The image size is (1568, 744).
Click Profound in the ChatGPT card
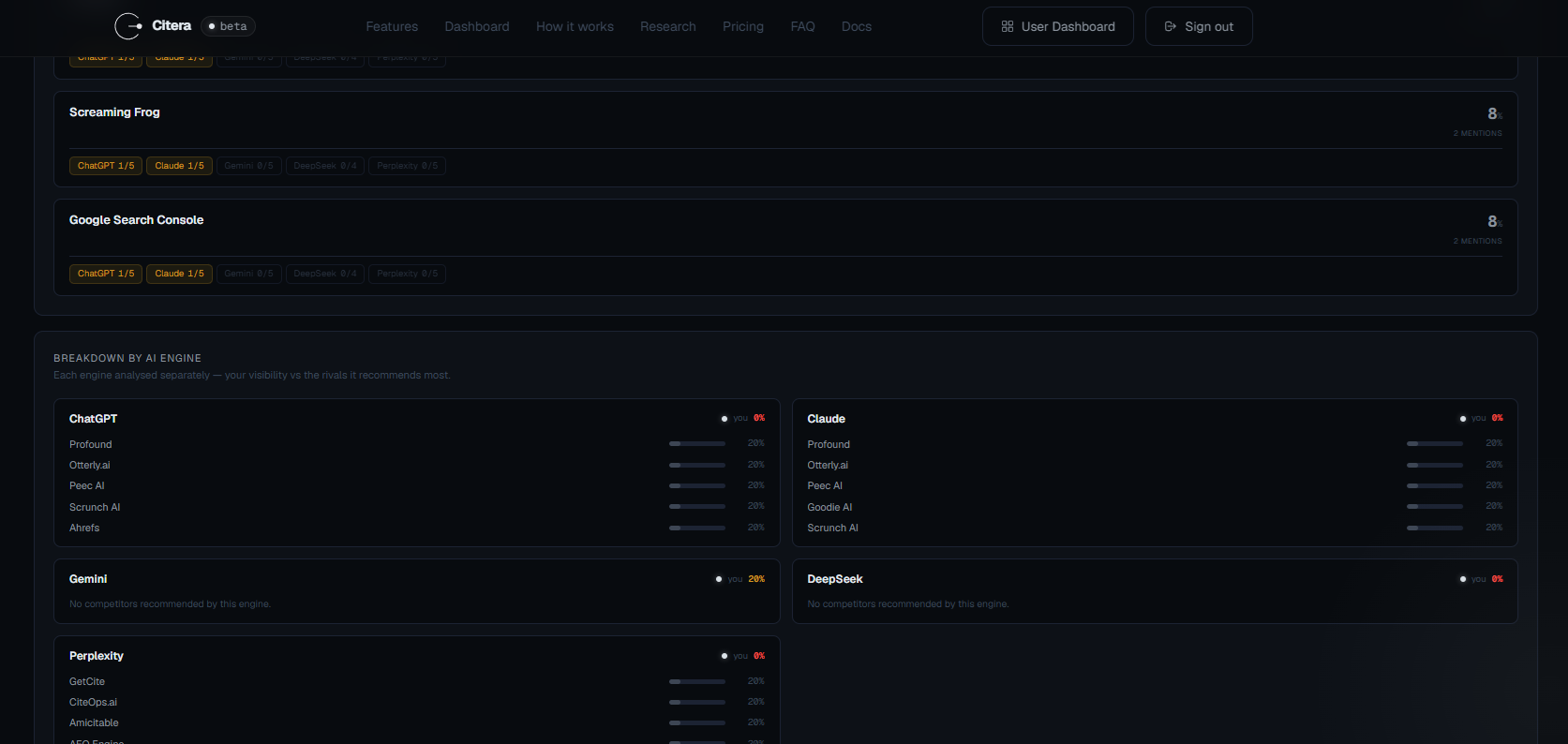coord(90,444)
